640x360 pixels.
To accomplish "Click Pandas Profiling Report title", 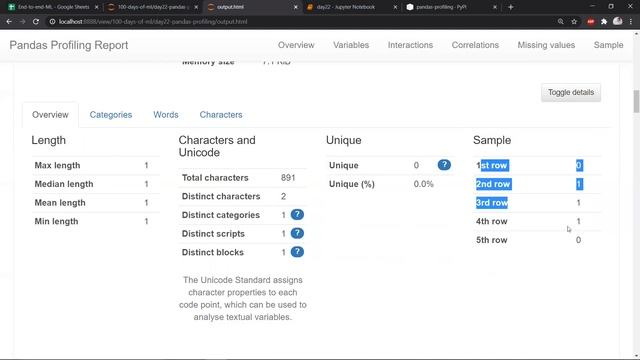I will [x=69, y=45].
